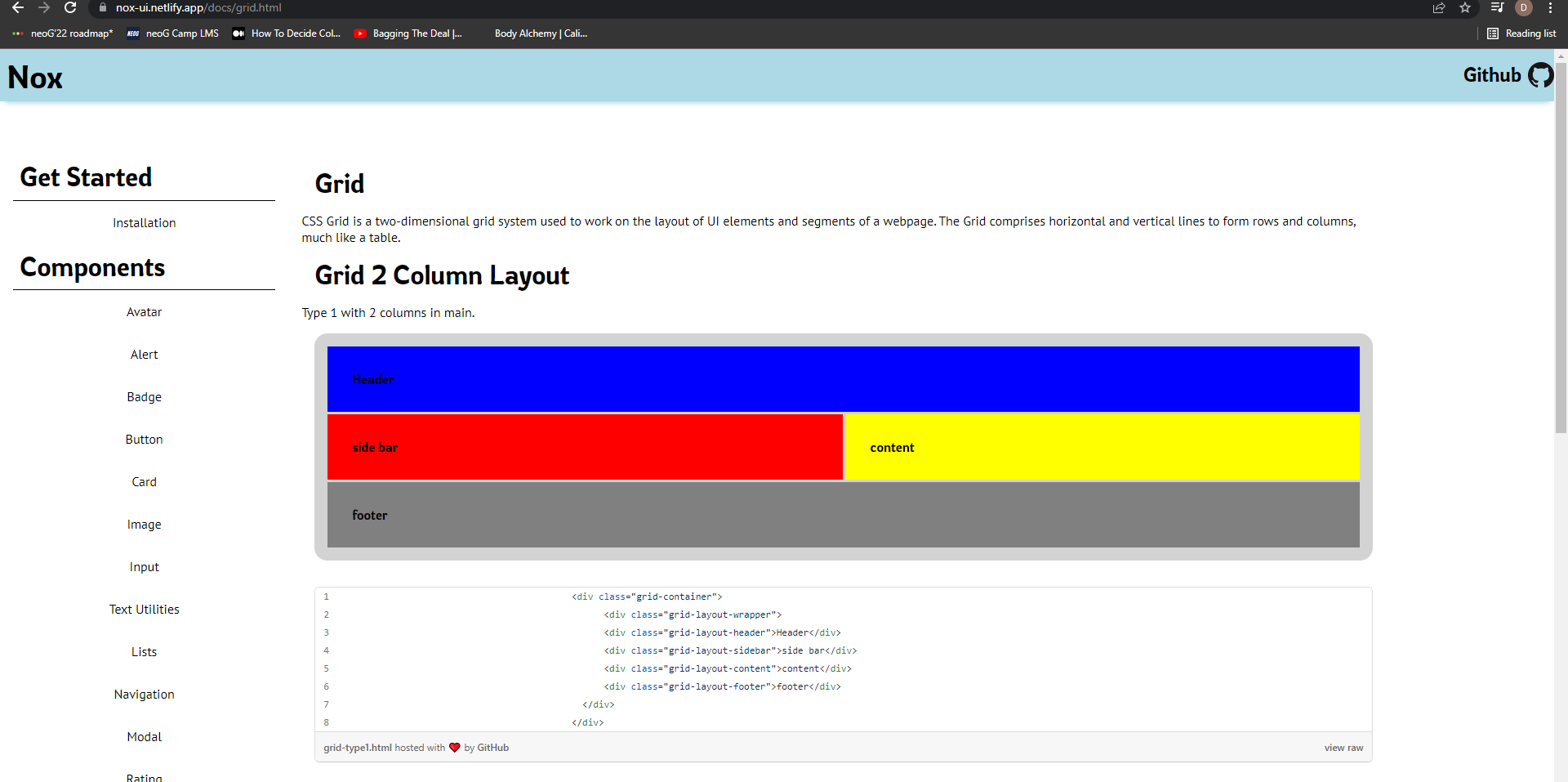The width and height of the screenshot is (1568, 782).
Task: Click the Github header link text
Action: point(1491,75)
